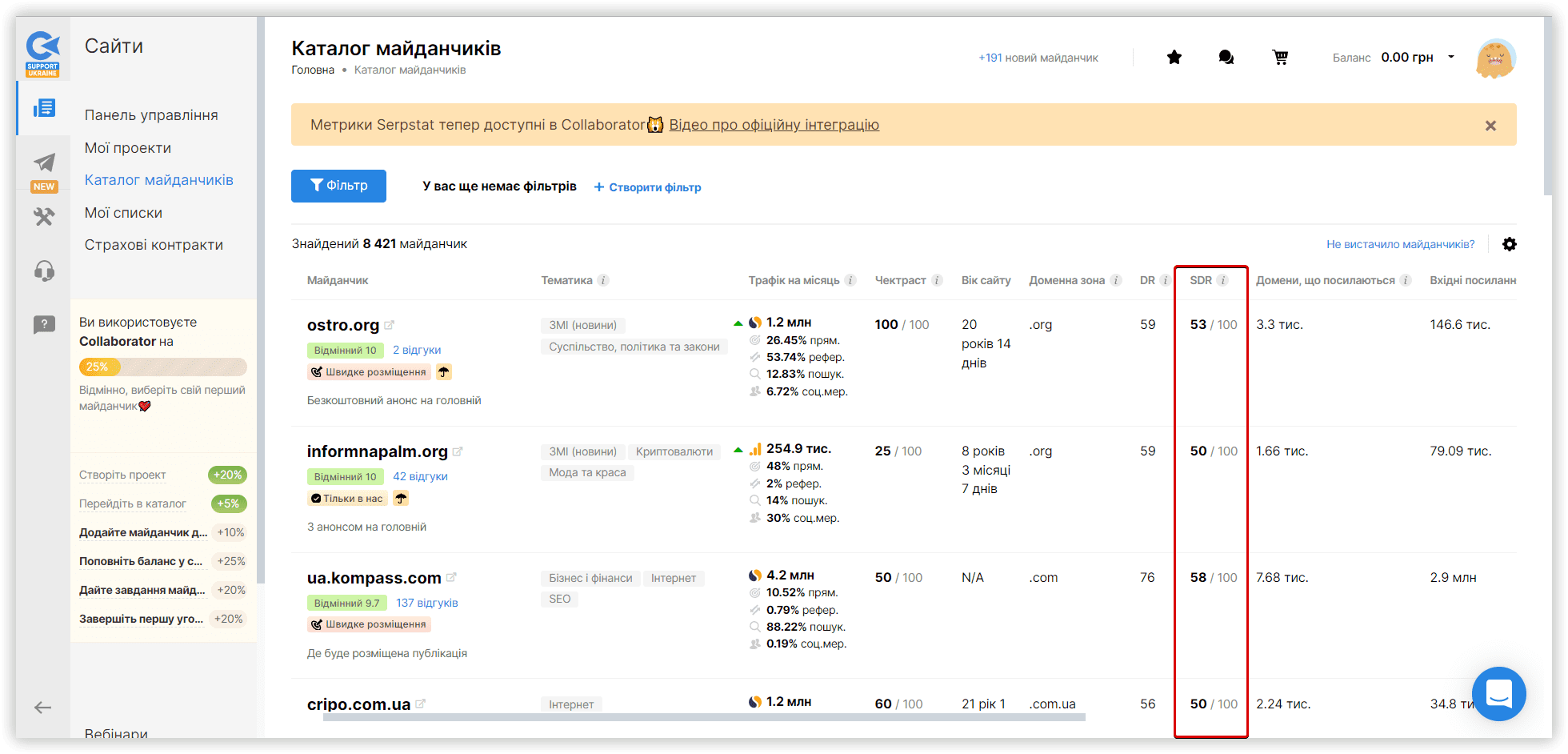Open the informnapalm.org site listing
Viewport: 1568px width, 754px height.
[x=377, y=451]
